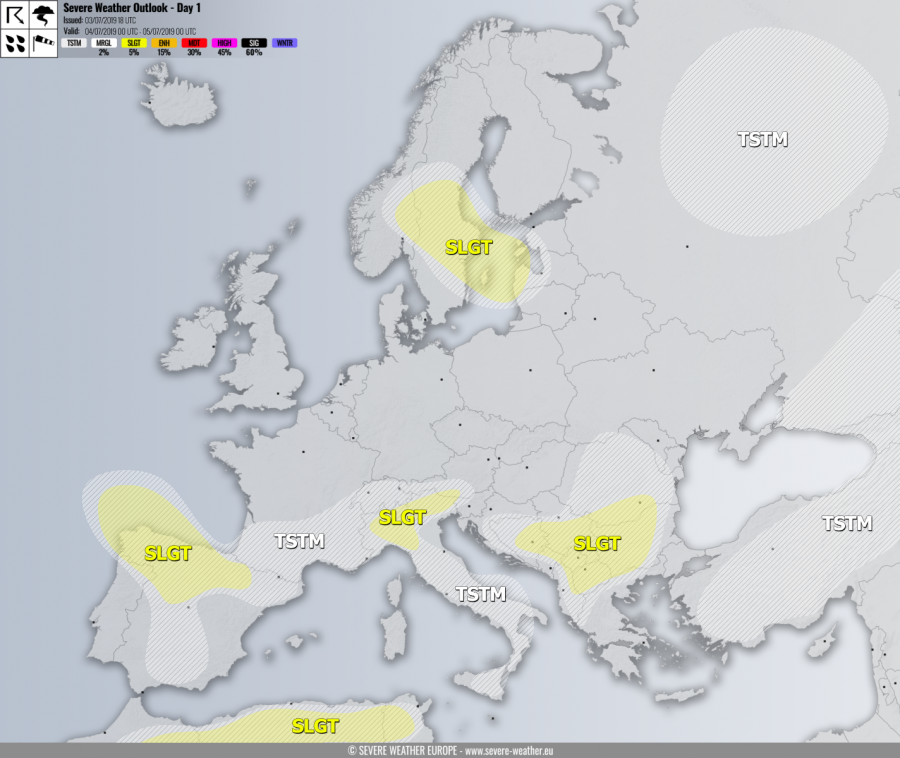Select the white MRGL legend swatch

104,43
